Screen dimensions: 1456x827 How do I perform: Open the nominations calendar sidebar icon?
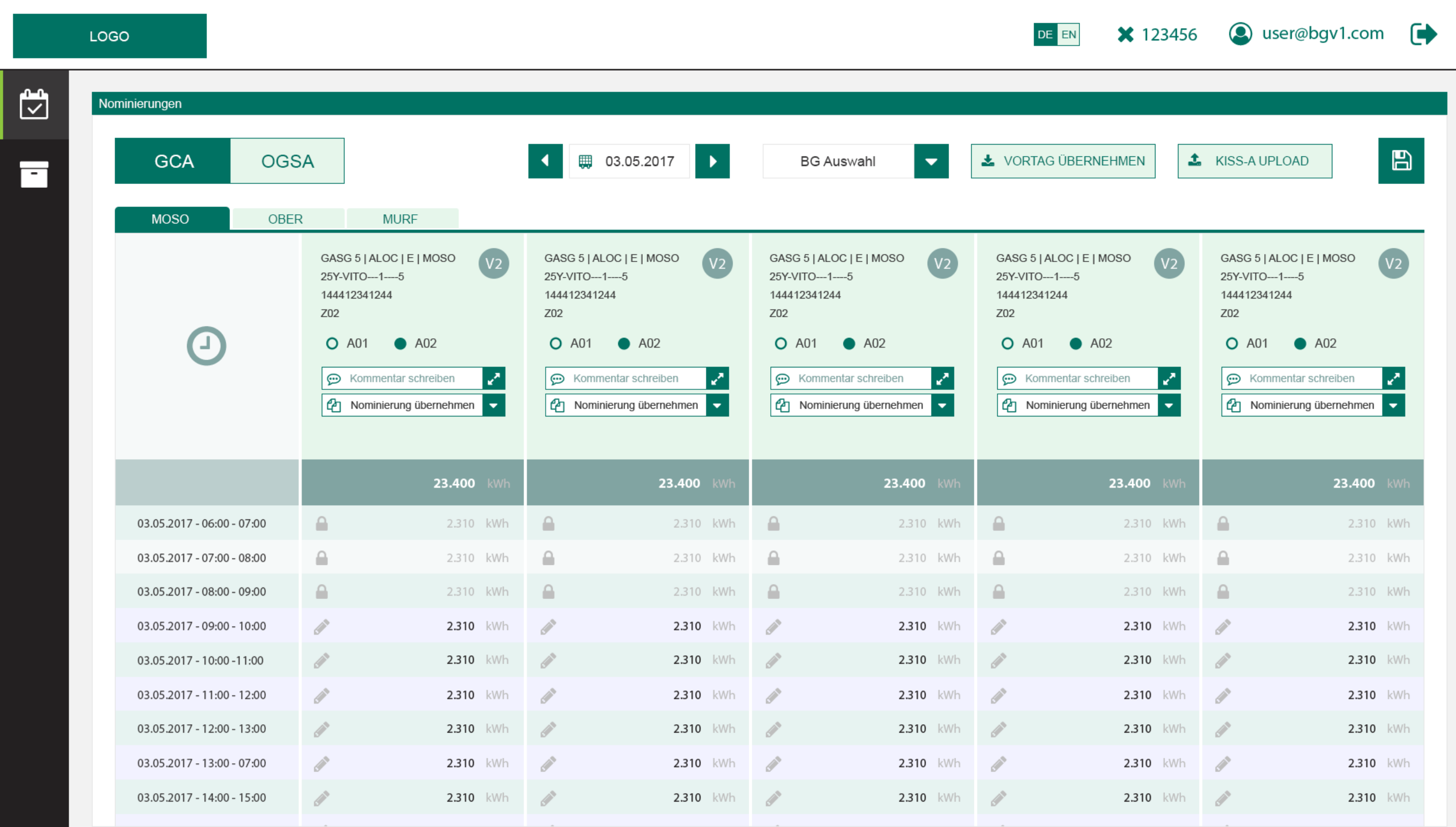click(x=34, y=105)
